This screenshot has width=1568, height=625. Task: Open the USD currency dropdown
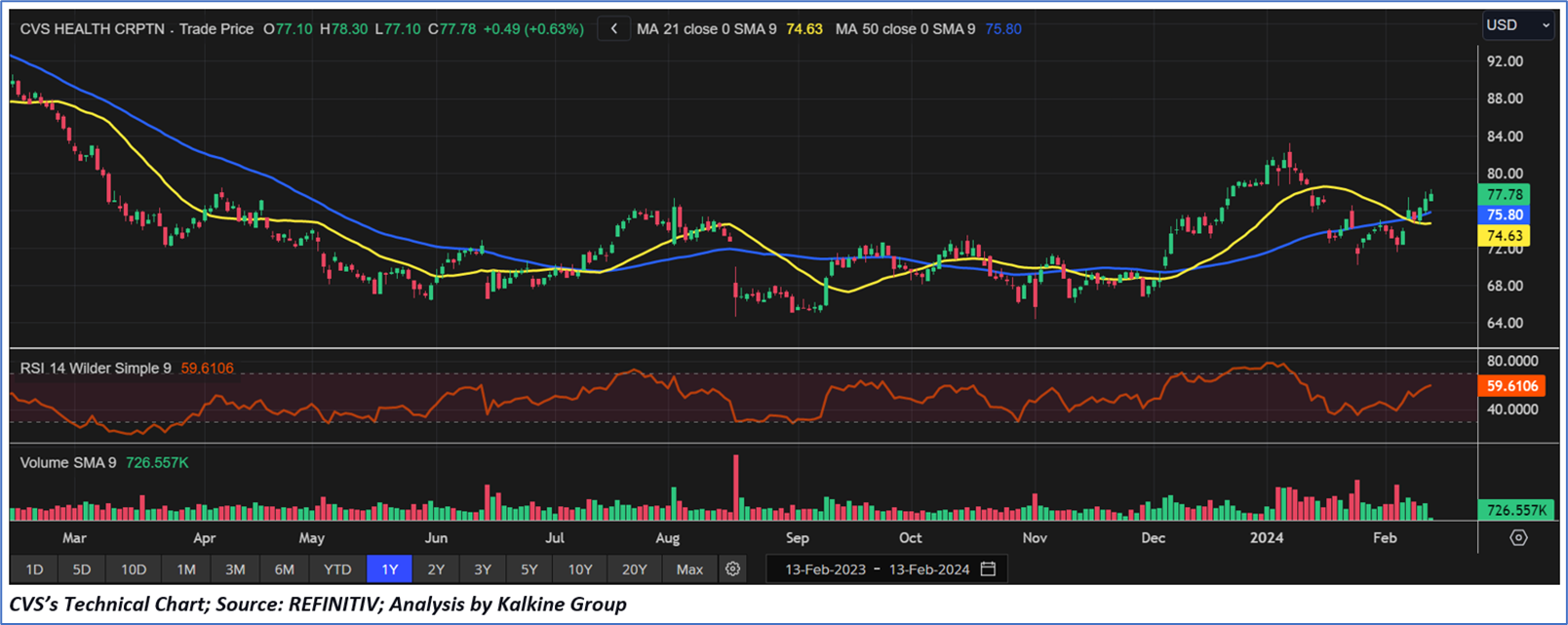point(1517,25)
